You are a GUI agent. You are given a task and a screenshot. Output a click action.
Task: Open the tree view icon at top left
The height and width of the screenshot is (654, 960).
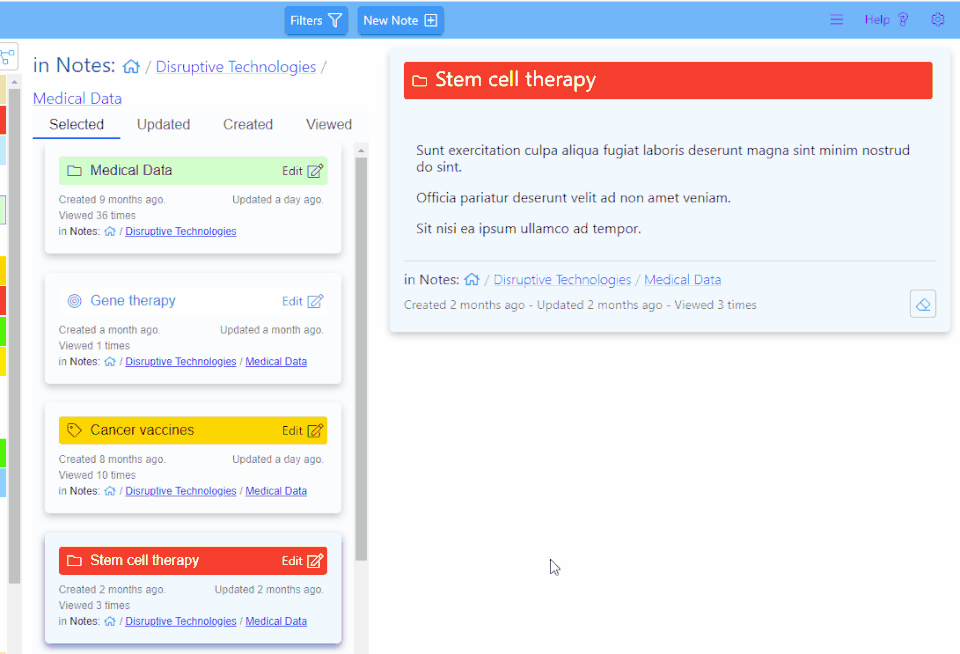coord(7,57)
